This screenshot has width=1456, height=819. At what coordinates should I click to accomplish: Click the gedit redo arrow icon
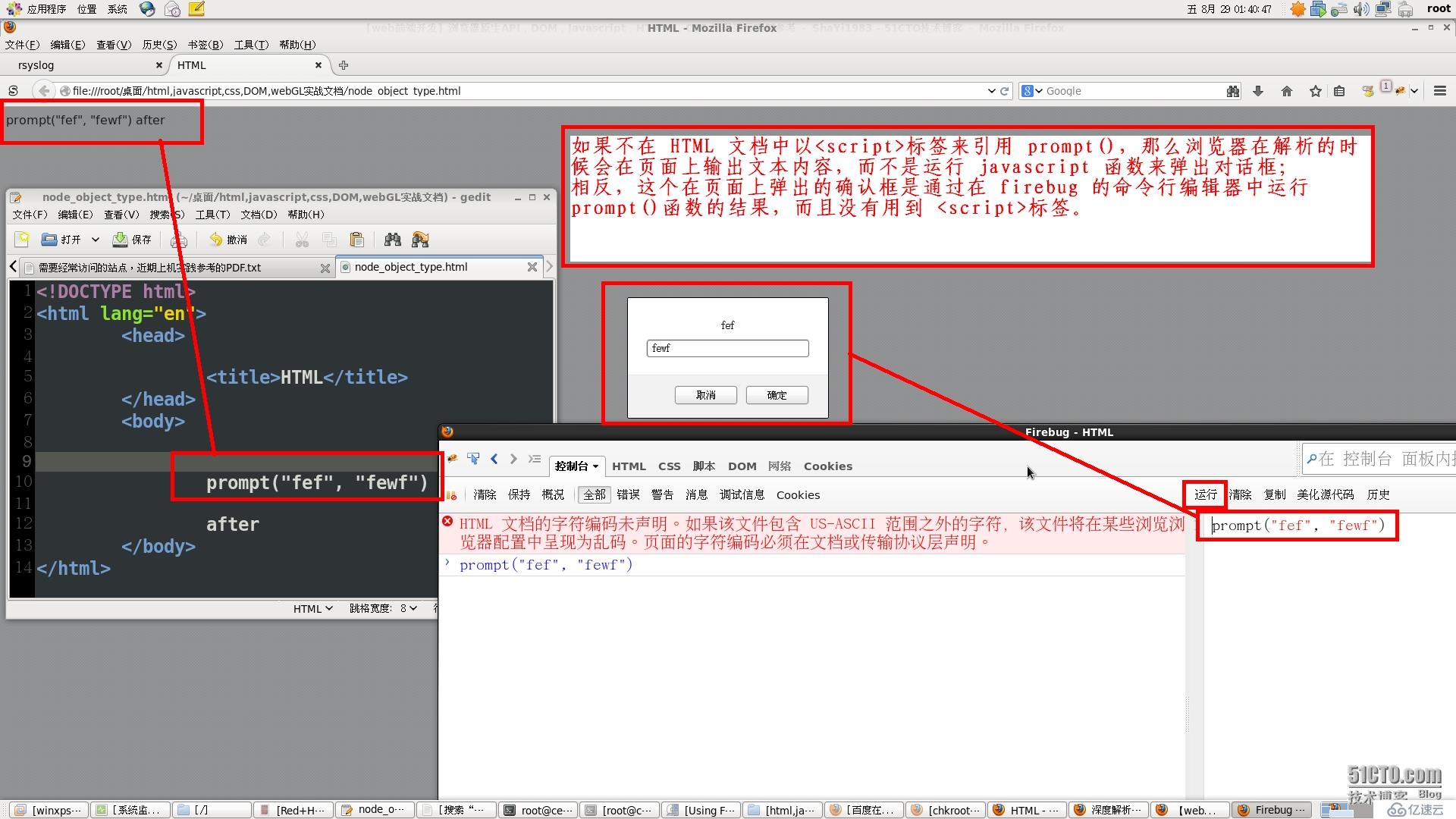tap(264, 240)
